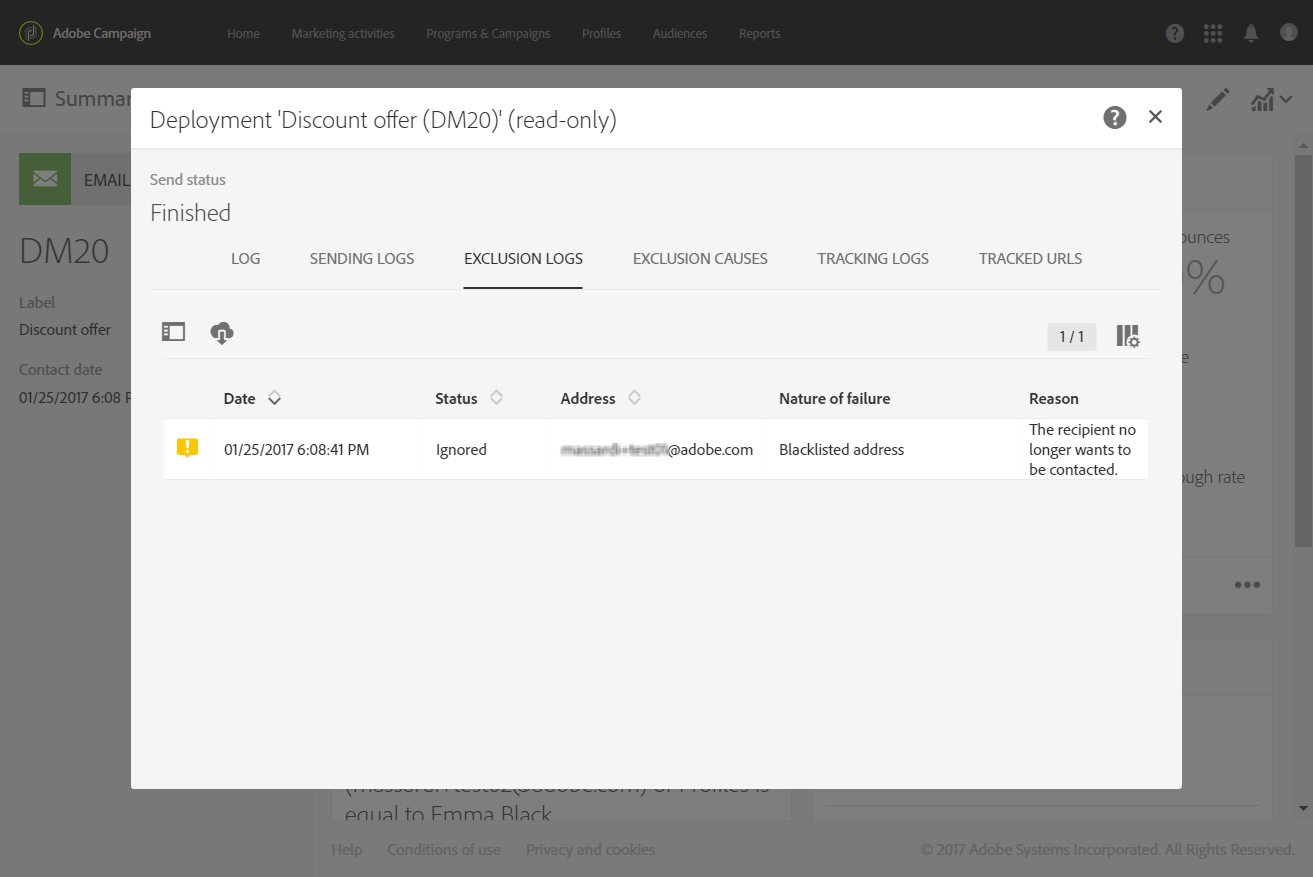Click the Finished send status text

190,213
